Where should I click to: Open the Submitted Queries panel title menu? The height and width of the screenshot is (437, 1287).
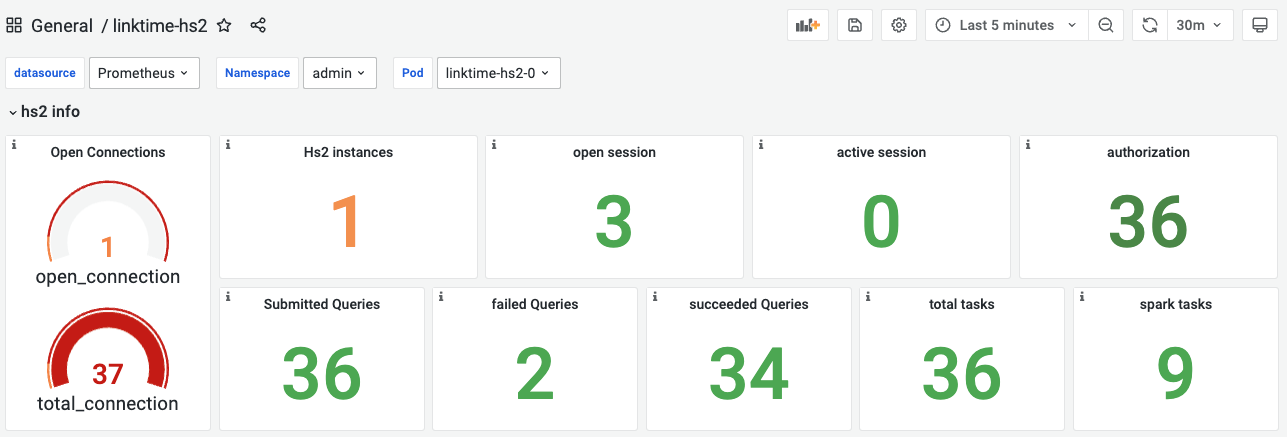[322, 304]
